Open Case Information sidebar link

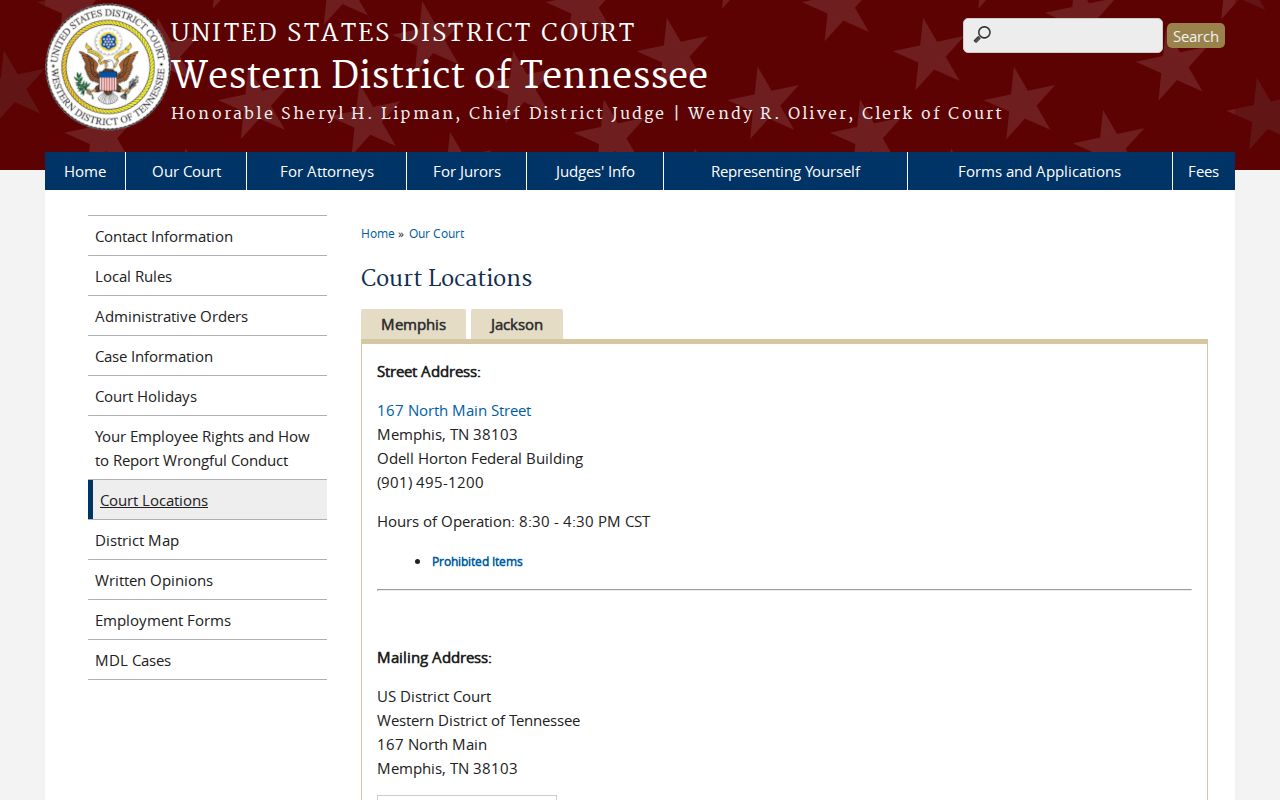pos(207,356)
